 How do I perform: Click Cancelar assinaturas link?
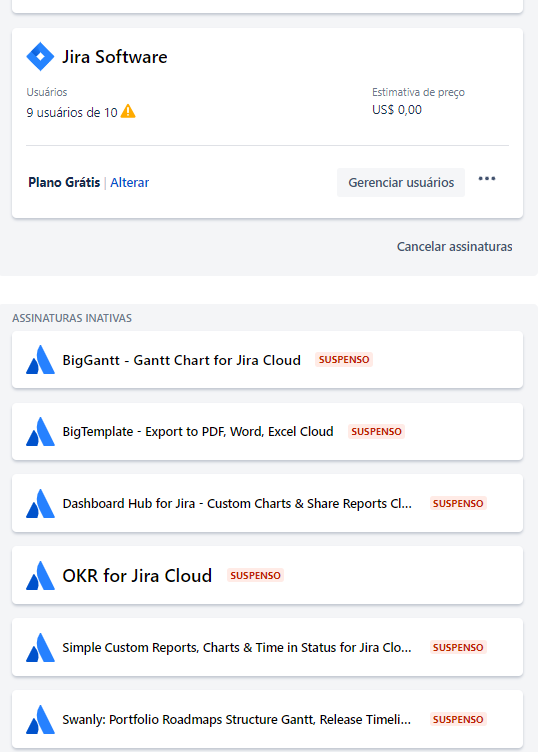pyautogui.click(x=455, y=247)
